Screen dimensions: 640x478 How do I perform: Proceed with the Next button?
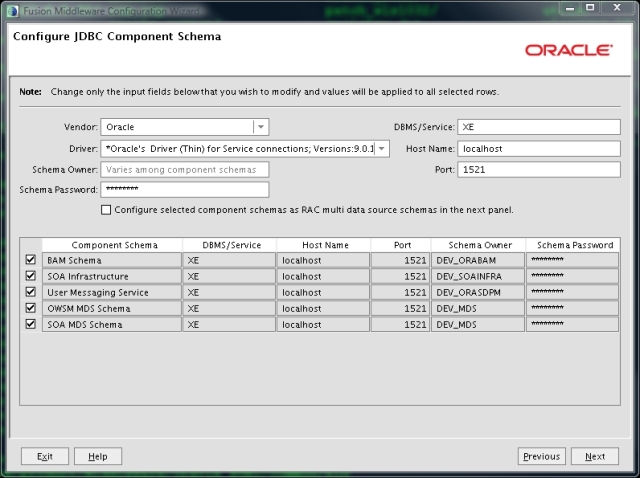pos(595,456)
